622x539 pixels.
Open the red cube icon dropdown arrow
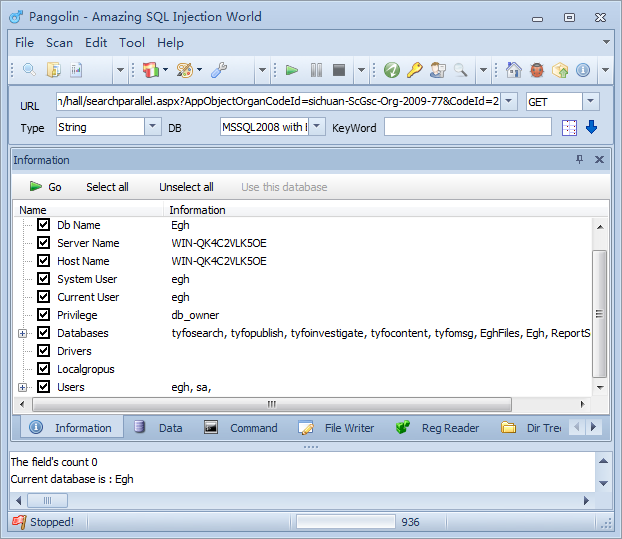pos(165,70)
